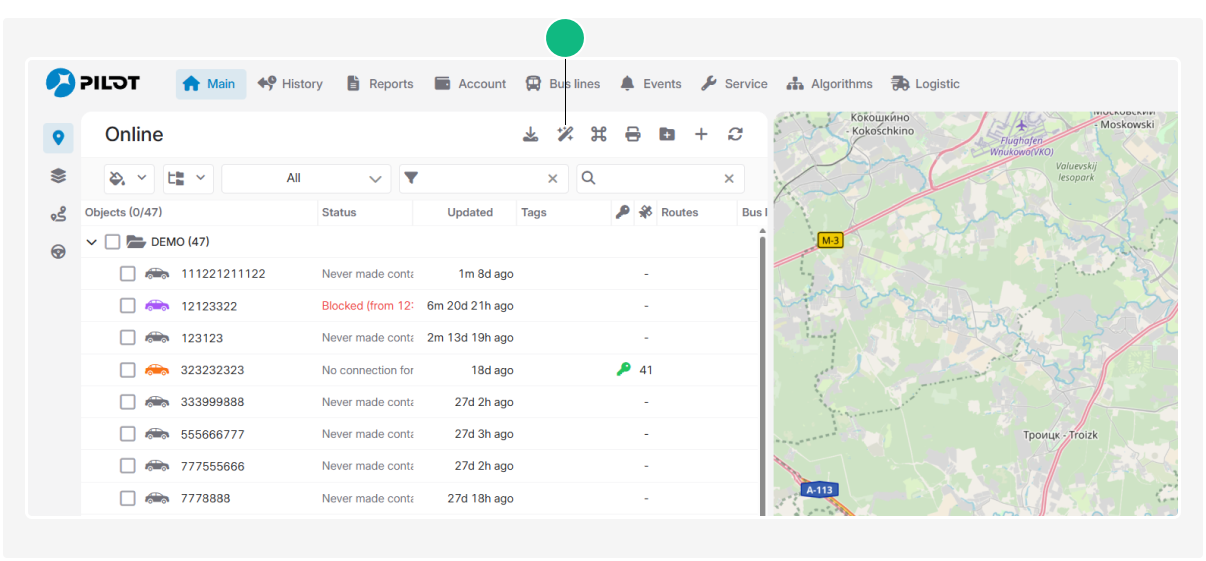1206x561 pixels.
Task: Open the Reports menu
Action: [379, 84]
